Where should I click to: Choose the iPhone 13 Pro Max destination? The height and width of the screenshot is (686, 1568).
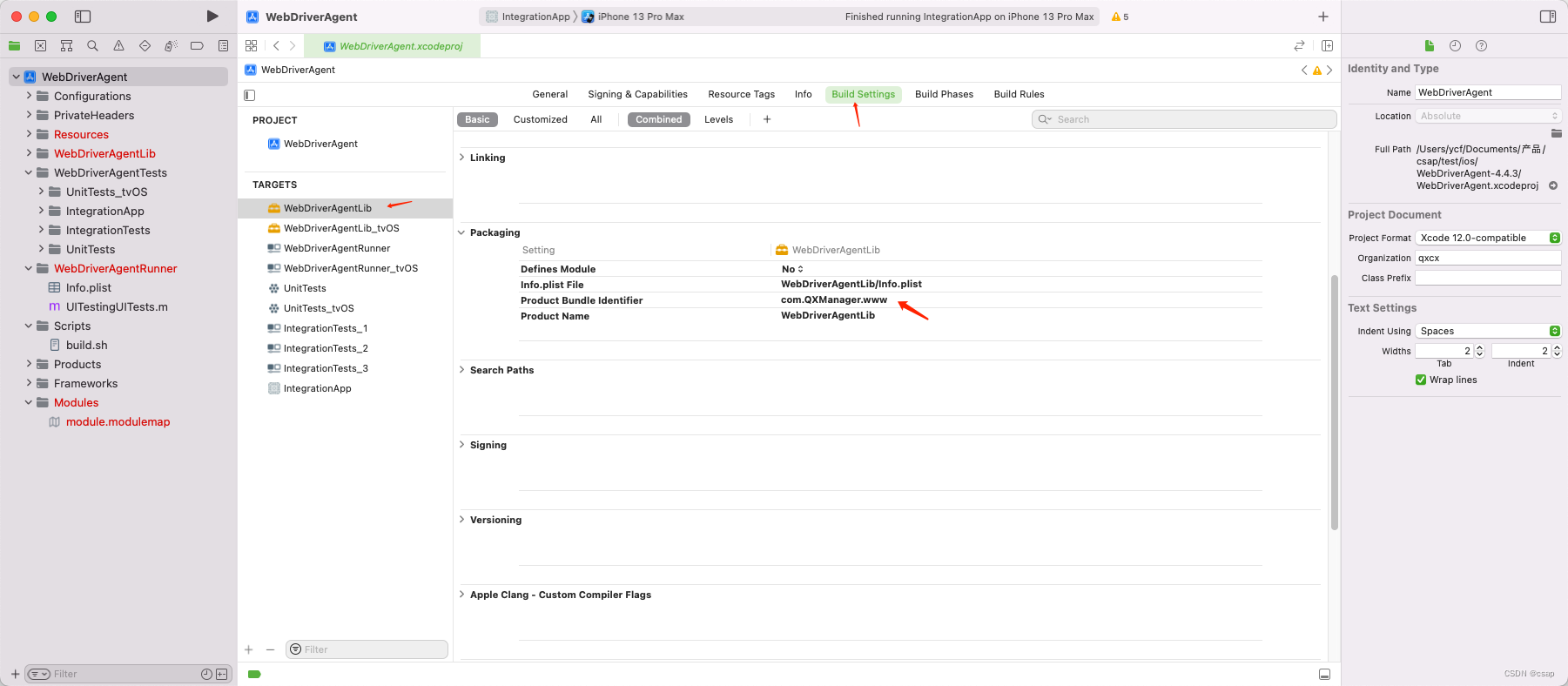pyautogui.click(x=633, y=17)
